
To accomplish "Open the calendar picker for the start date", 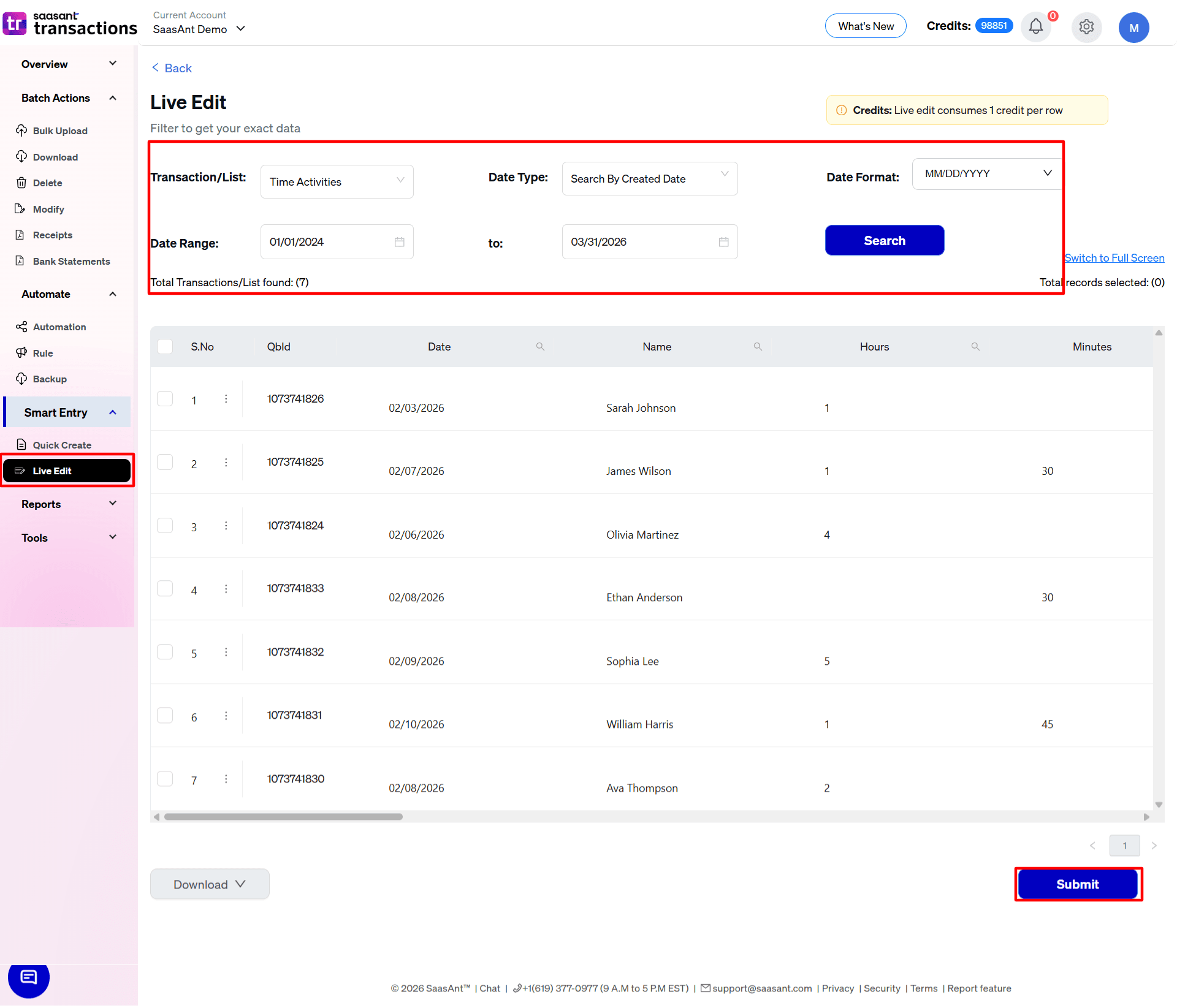I will 400,241.
